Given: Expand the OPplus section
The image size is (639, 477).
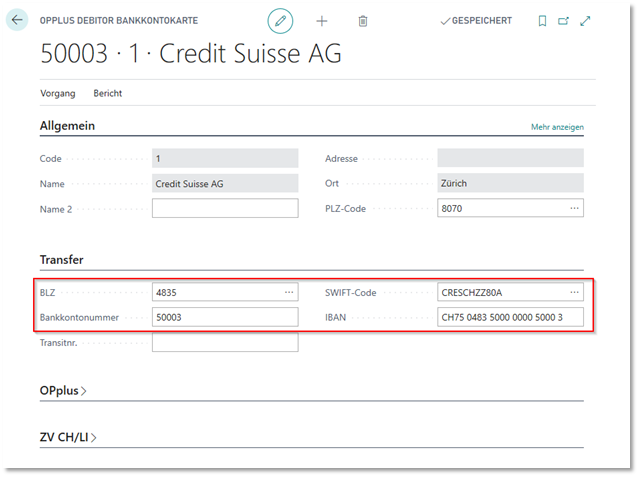Looking at the screenshot, I should click(63, 391).
